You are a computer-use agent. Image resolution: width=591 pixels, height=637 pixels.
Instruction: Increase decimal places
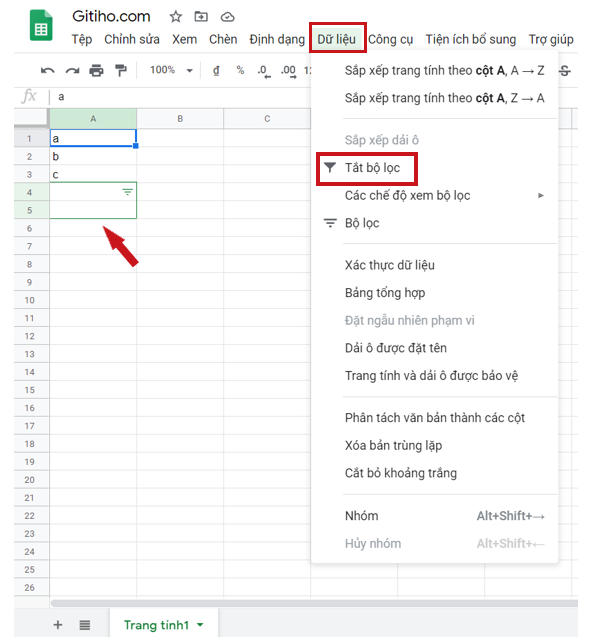pos(288,72)
